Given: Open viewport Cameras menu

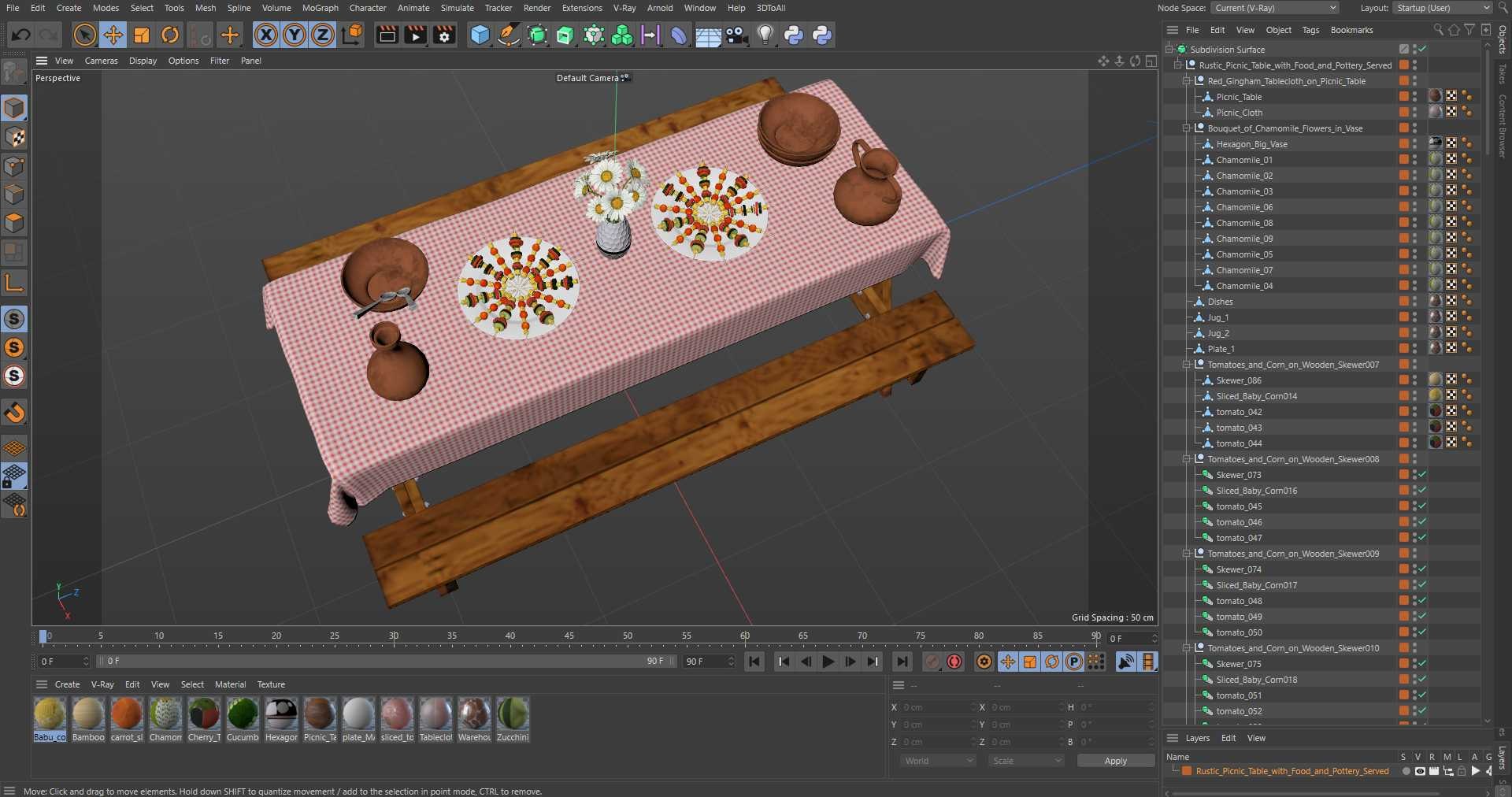Looking at the screenshot, I should (x=102, y=61).
